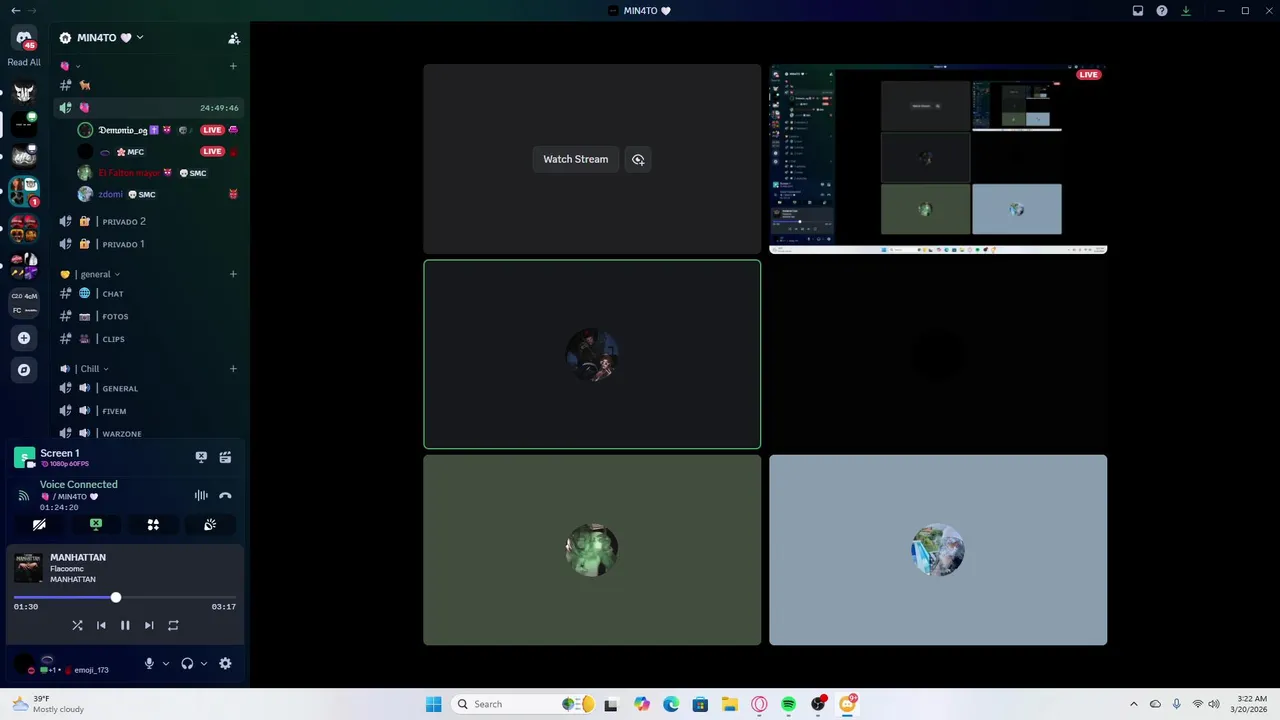Screen dimensions: 1280x720
Task: Click the Watch Stream button
Action: click(x=575, y=159)
